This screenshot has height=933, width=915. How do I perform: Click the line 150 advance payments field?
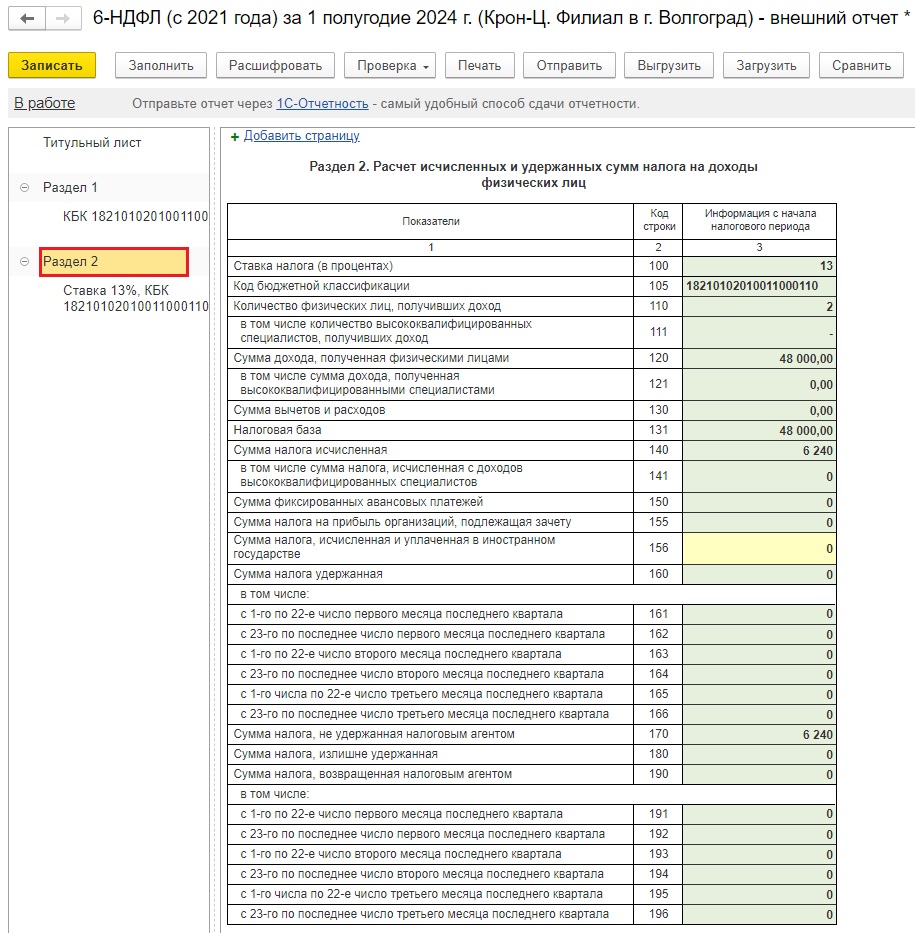coord(759,502)
